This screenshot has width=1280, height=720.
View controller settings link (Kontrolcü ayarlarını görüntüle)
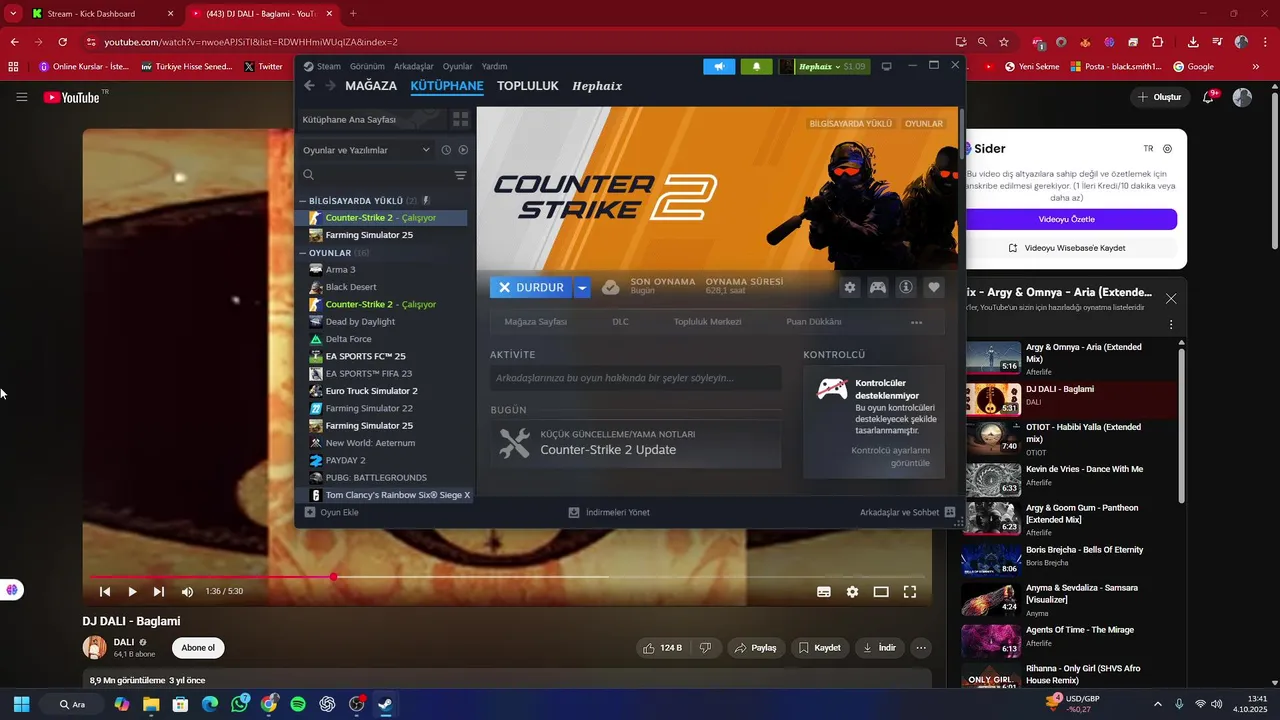[x=890, y=456]
